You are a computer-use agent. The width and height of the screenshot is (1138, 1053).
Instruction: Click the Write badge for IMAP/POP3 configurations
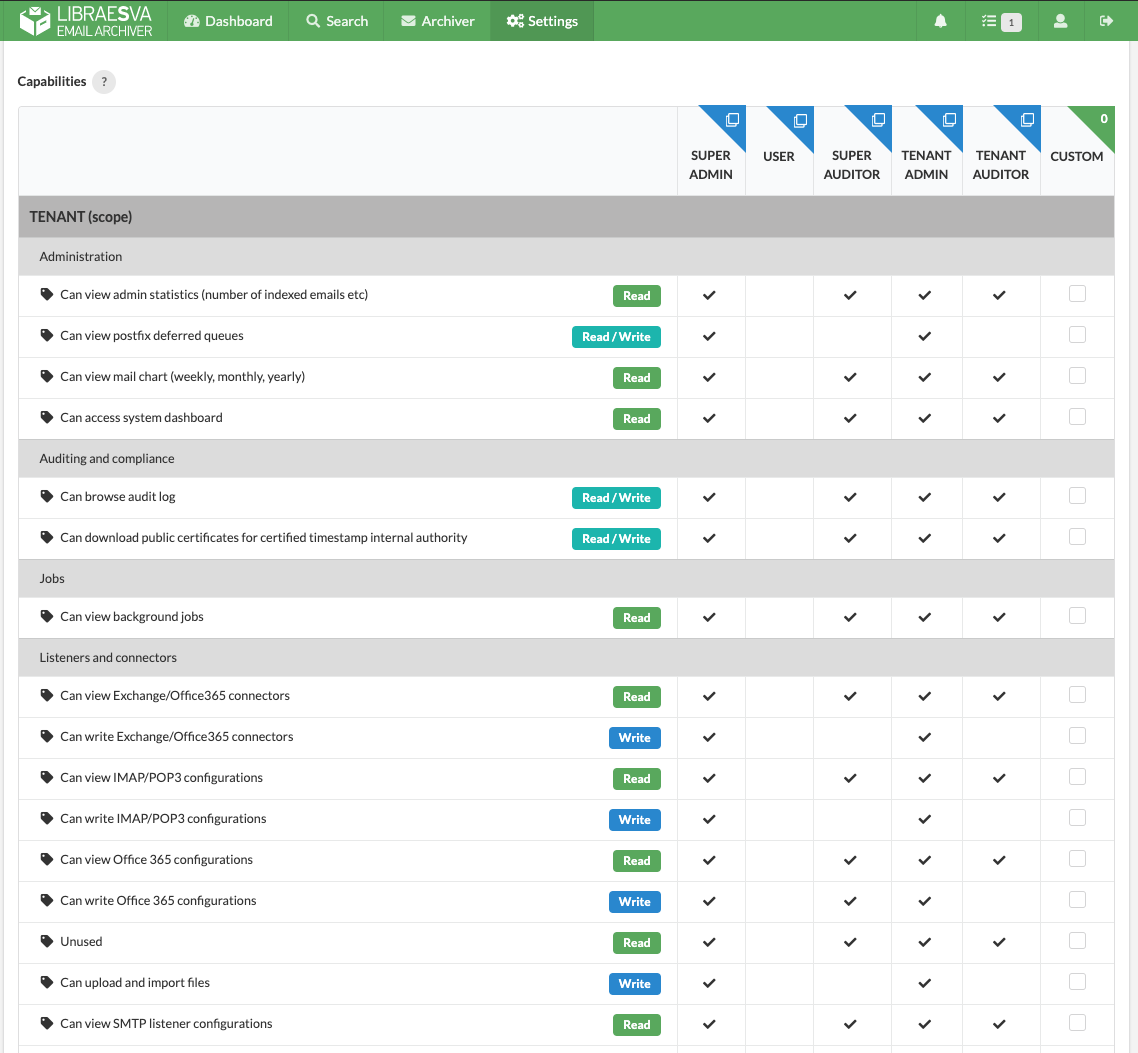click(634, 820)
